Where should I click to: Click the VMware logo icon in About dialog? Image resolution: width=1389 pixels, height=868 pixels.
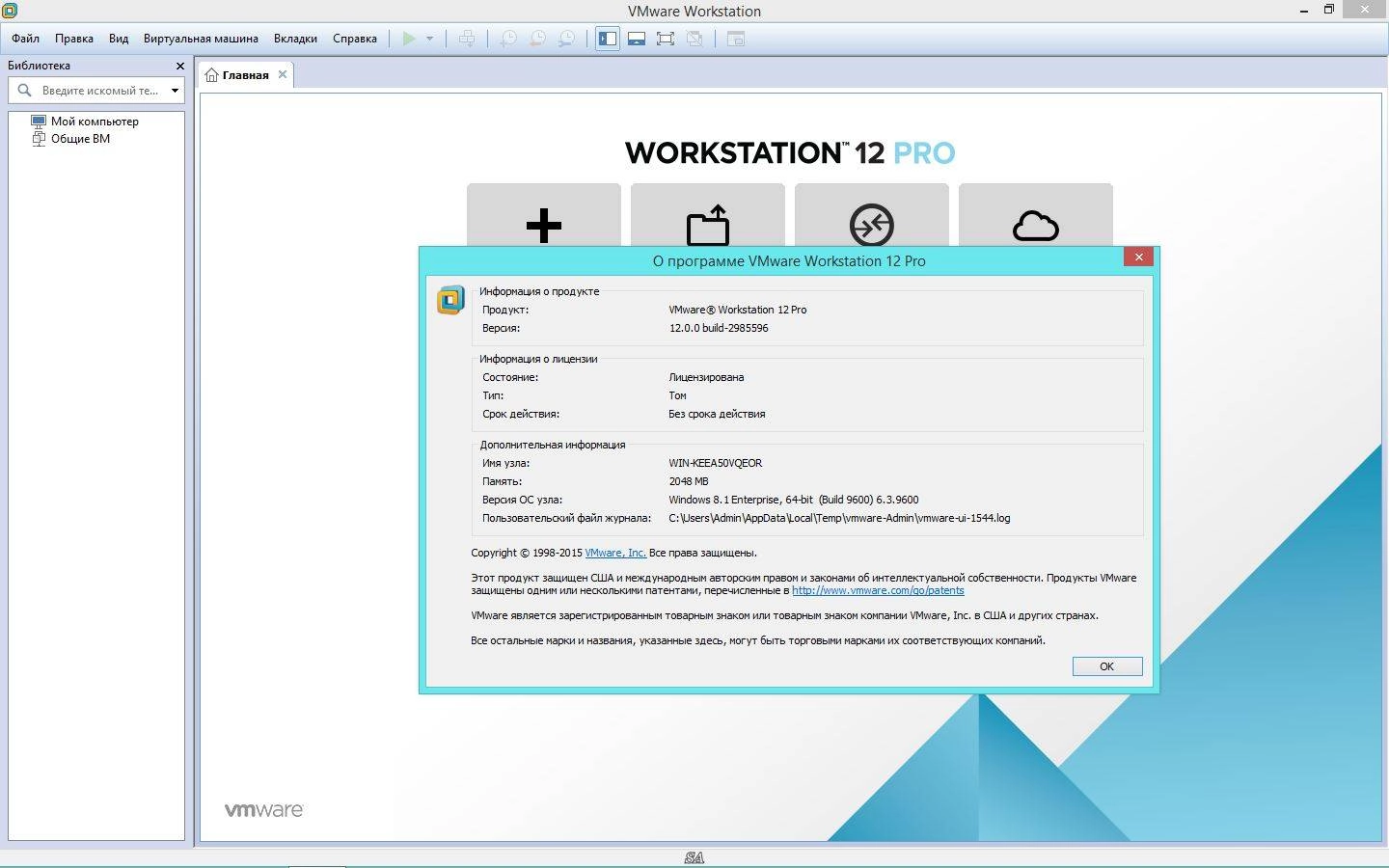(450, 300)
